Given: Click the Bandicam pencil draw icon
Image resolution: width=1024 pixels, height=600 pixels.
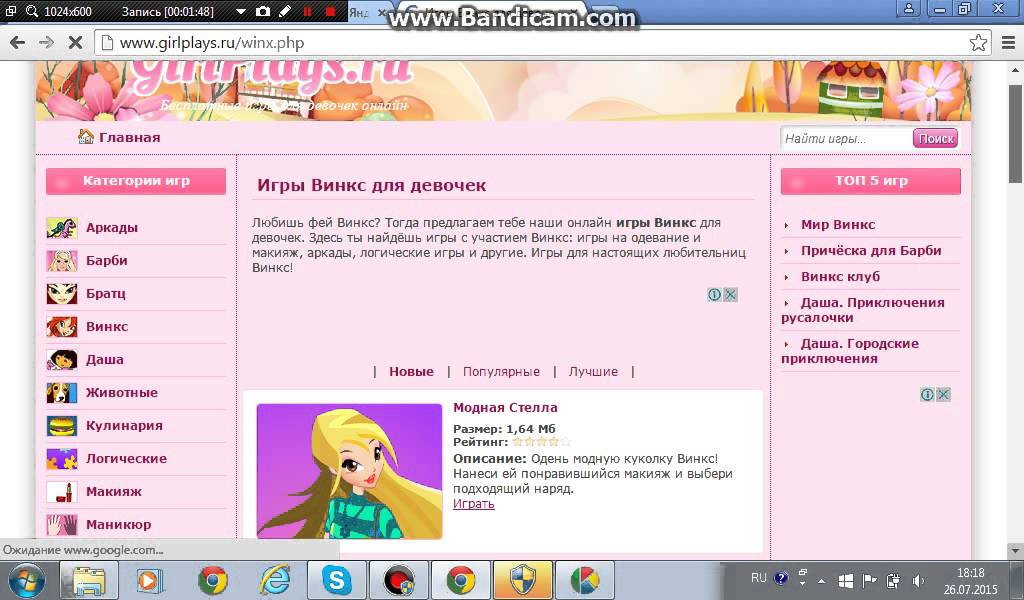Looking at the screenshot, I should tap(285, 11).
